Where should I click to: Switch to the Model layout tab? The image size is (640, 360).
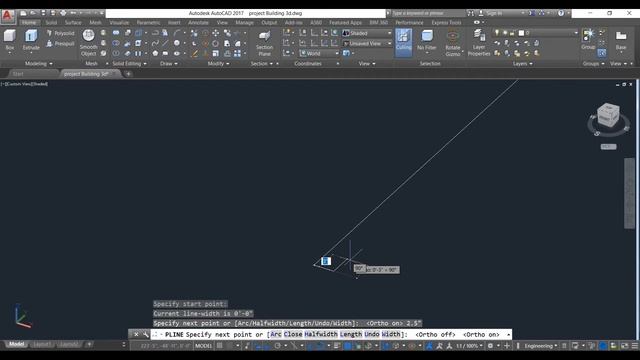pyautogui.click(x=16, y=344)
